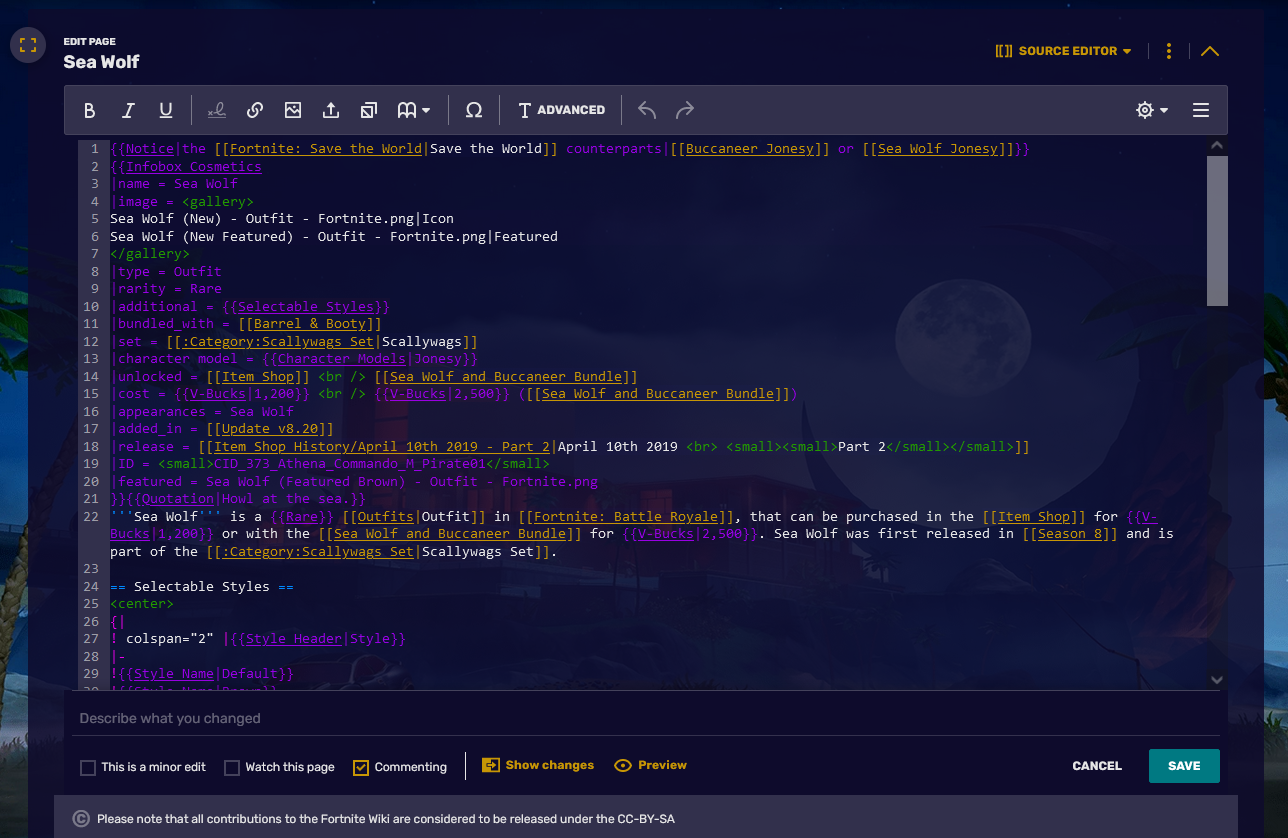1288x838 pixels.
Task: Focus the 'Describe what you changed' field
Action: [648, 718]
